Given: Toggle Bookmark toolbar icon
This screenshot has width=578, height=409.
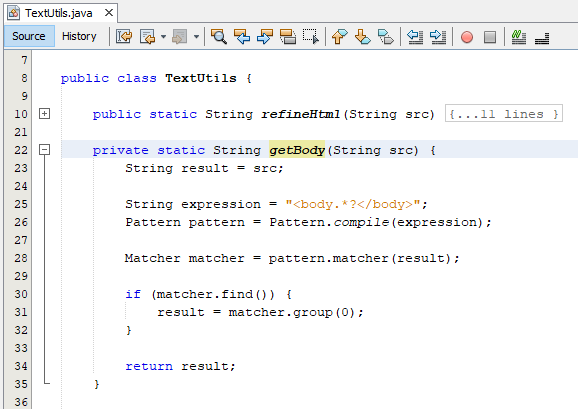Looking at the screenshot, I should (x=386, y=36).
